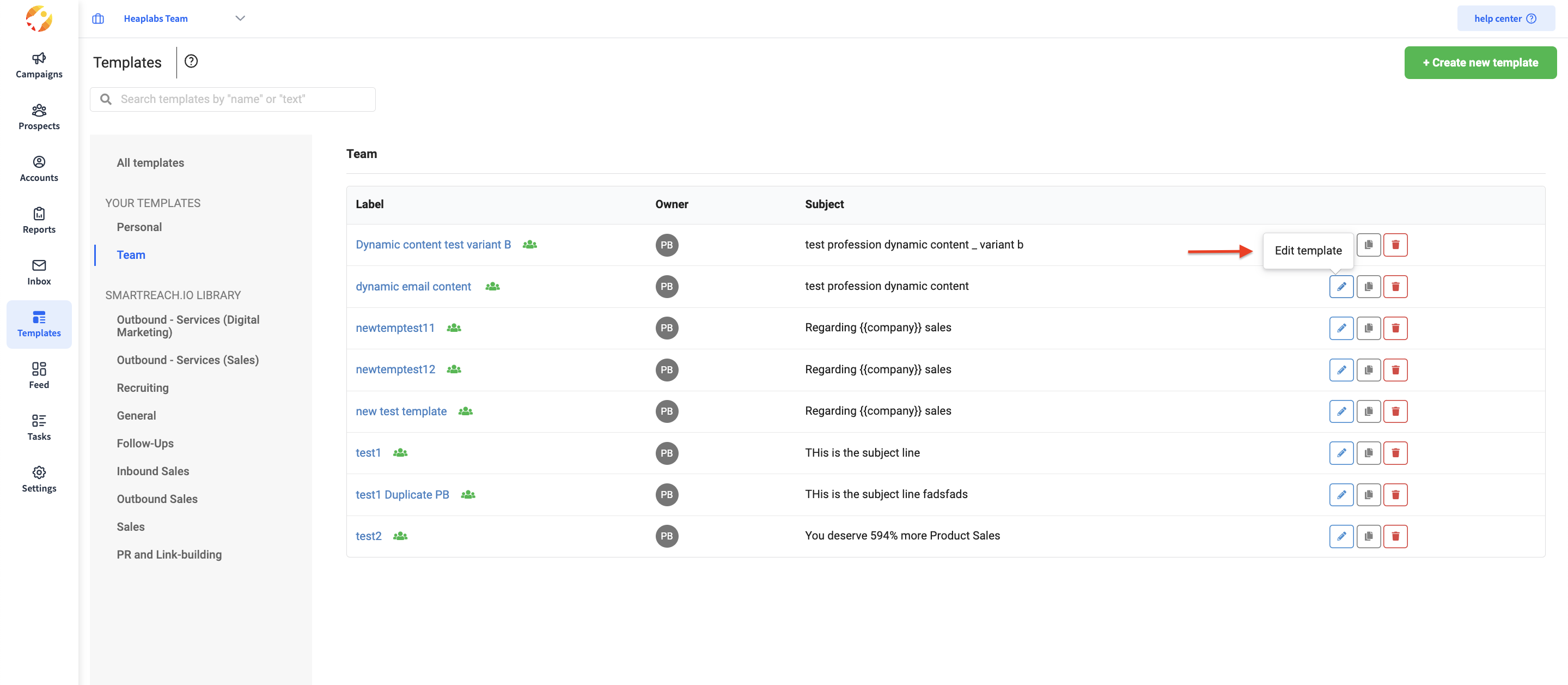Delete the dynamic email content template
The width and height of the screenshot is (1568, 685).
click(1395, 287)
